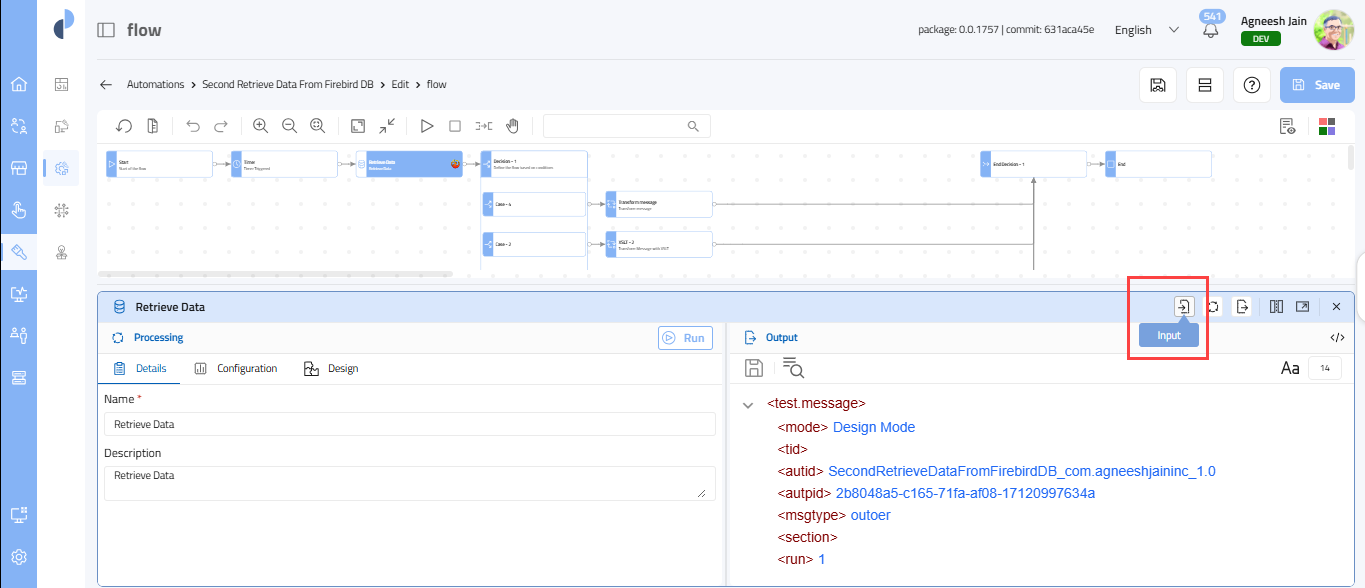This screenshot has width=1365, height=588.
Task: Open the four-color palette swatch
Action: [1327, 126]
